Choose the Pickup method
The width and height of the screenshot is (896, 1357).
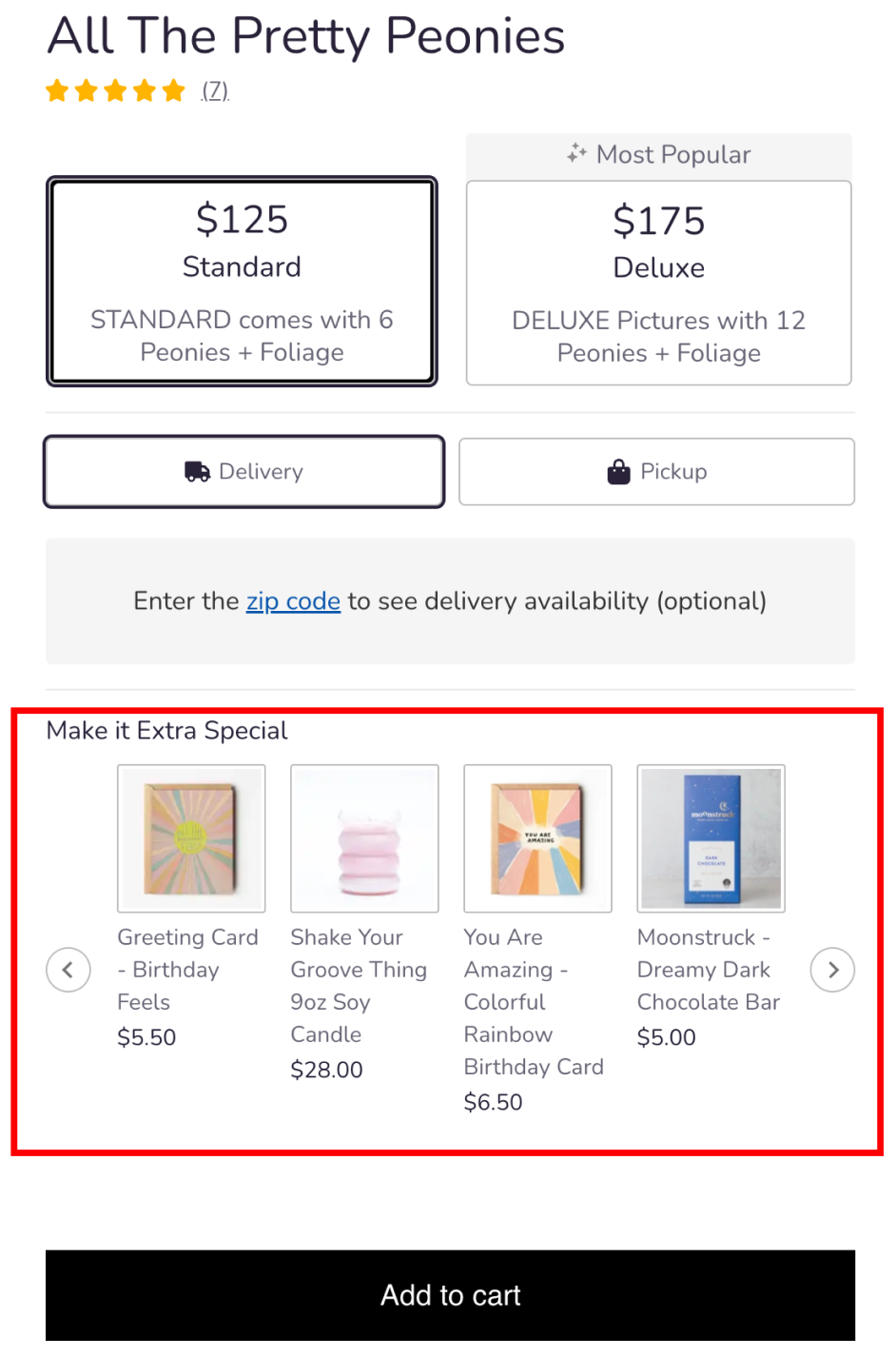(656, 472)
